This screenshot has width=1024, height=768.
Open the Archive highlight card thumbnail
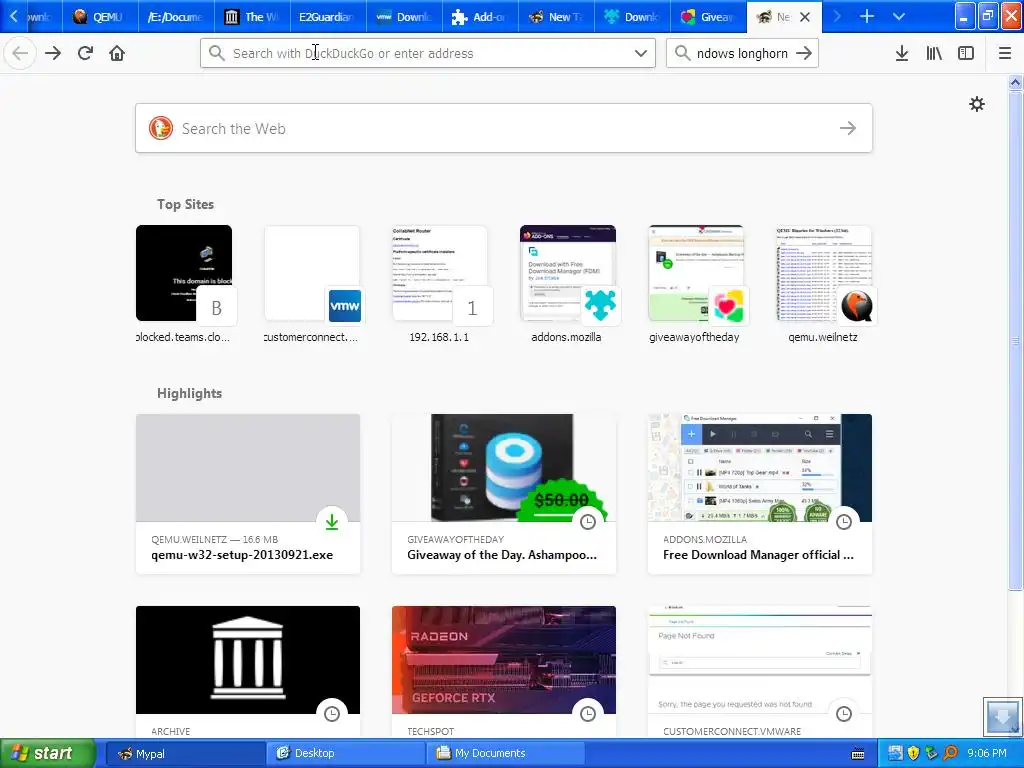248,660
